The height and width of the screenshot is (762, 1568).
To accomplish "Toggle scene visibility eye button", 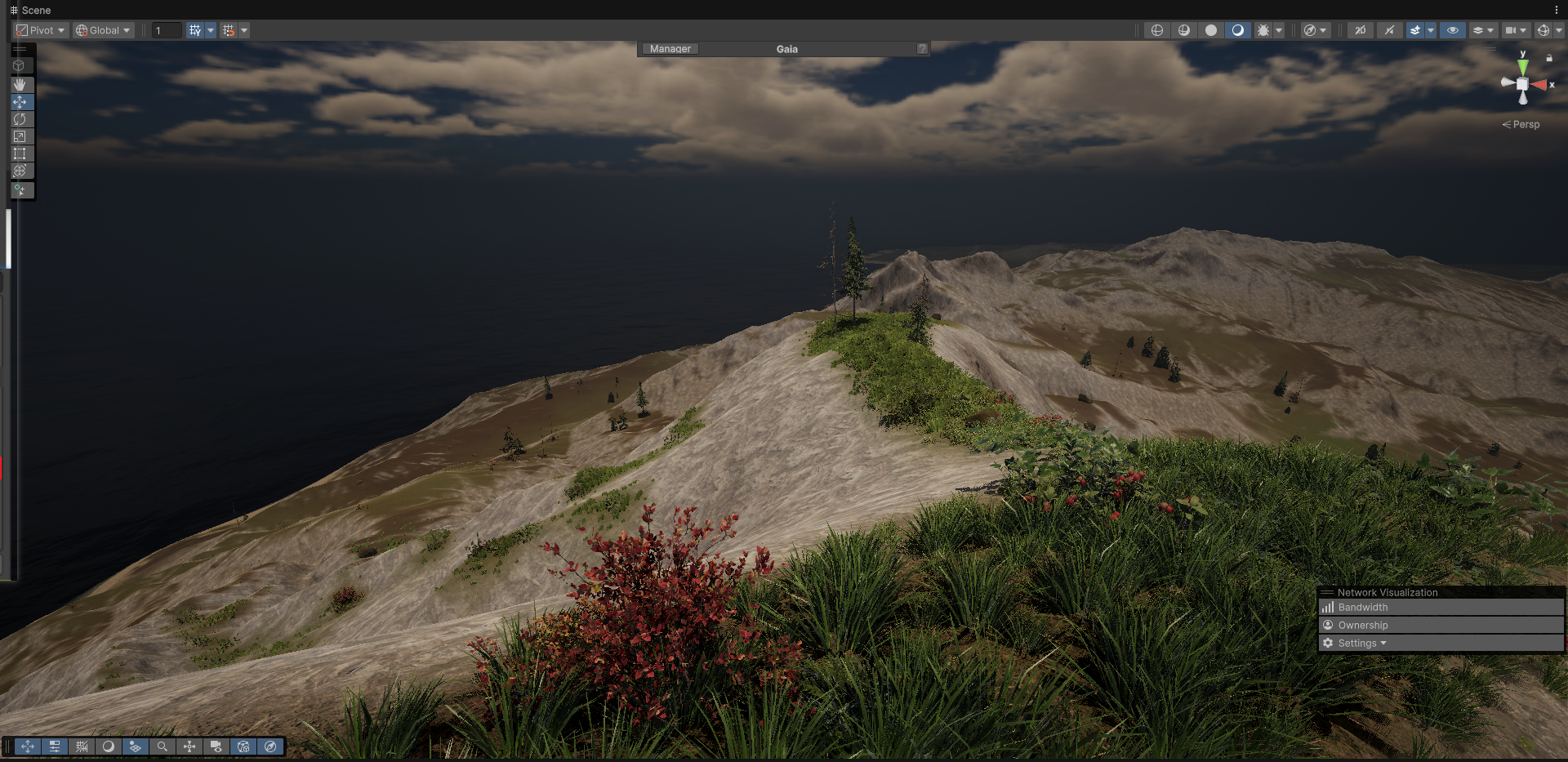I will point(1452,30).
